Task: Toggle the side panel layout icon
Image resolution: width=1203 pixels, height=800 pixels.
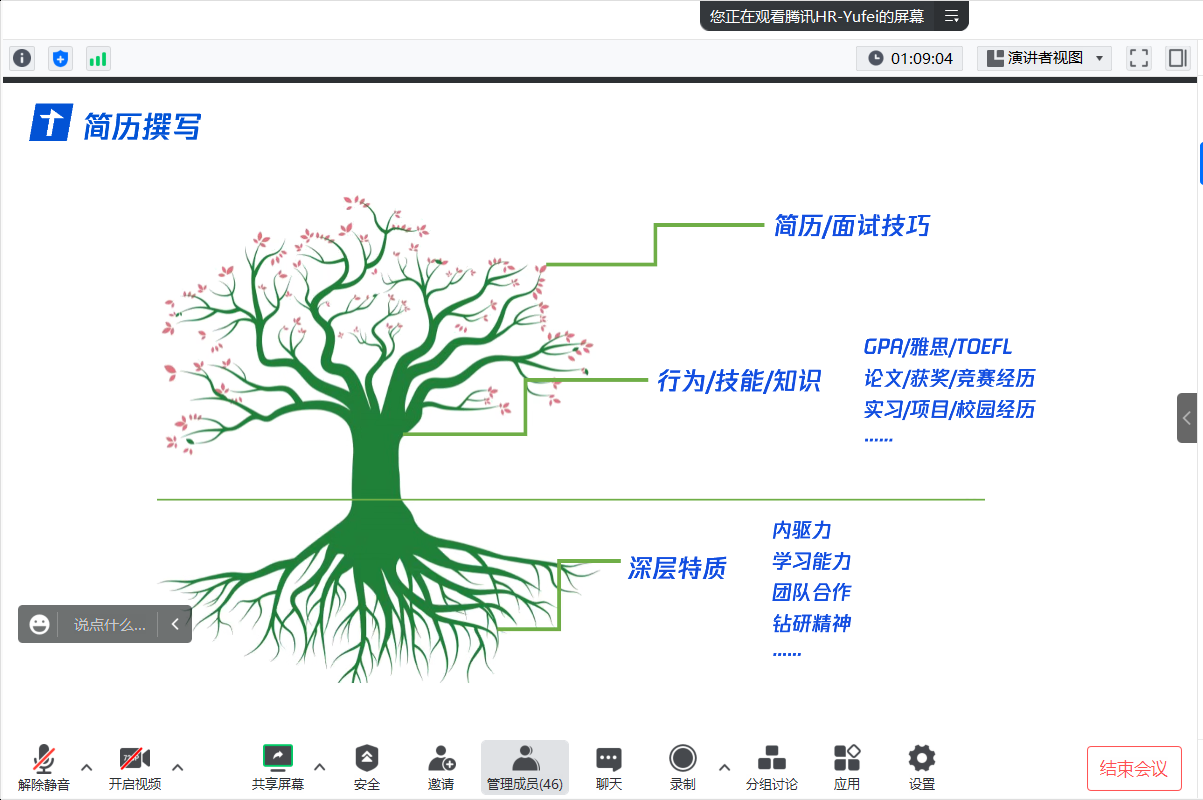Action: [x=1177, y=58]
